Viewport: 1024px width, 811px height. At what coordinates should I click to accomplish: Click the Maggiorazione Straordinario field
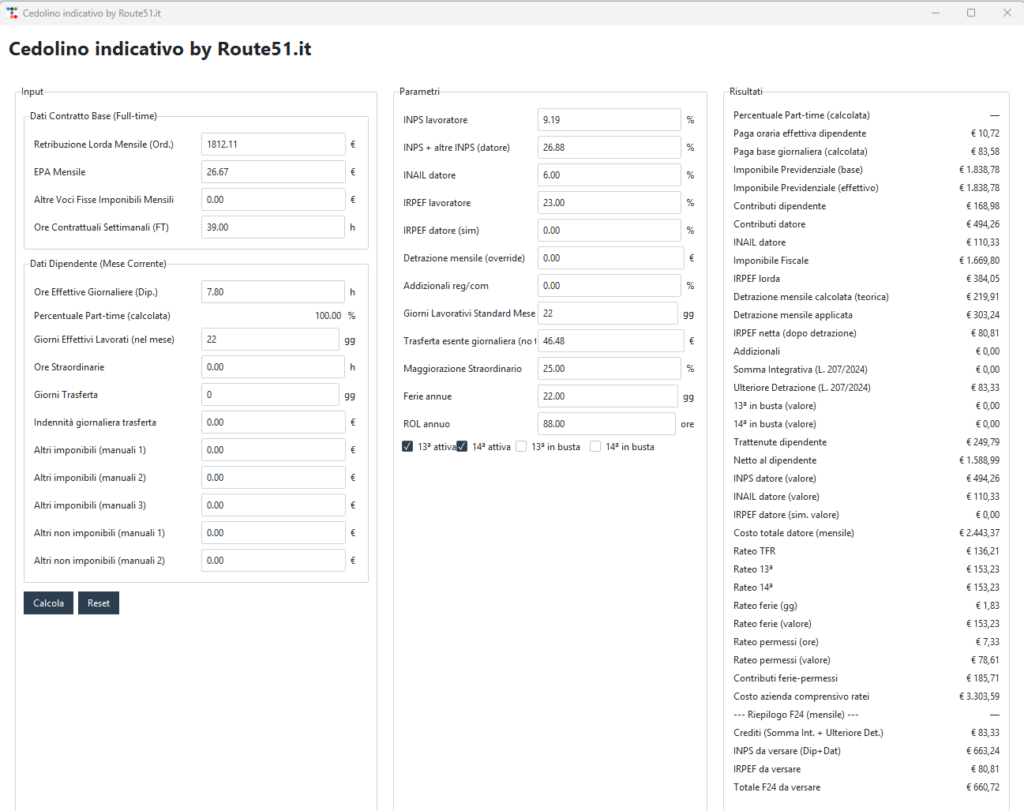[x=609, y=369]
